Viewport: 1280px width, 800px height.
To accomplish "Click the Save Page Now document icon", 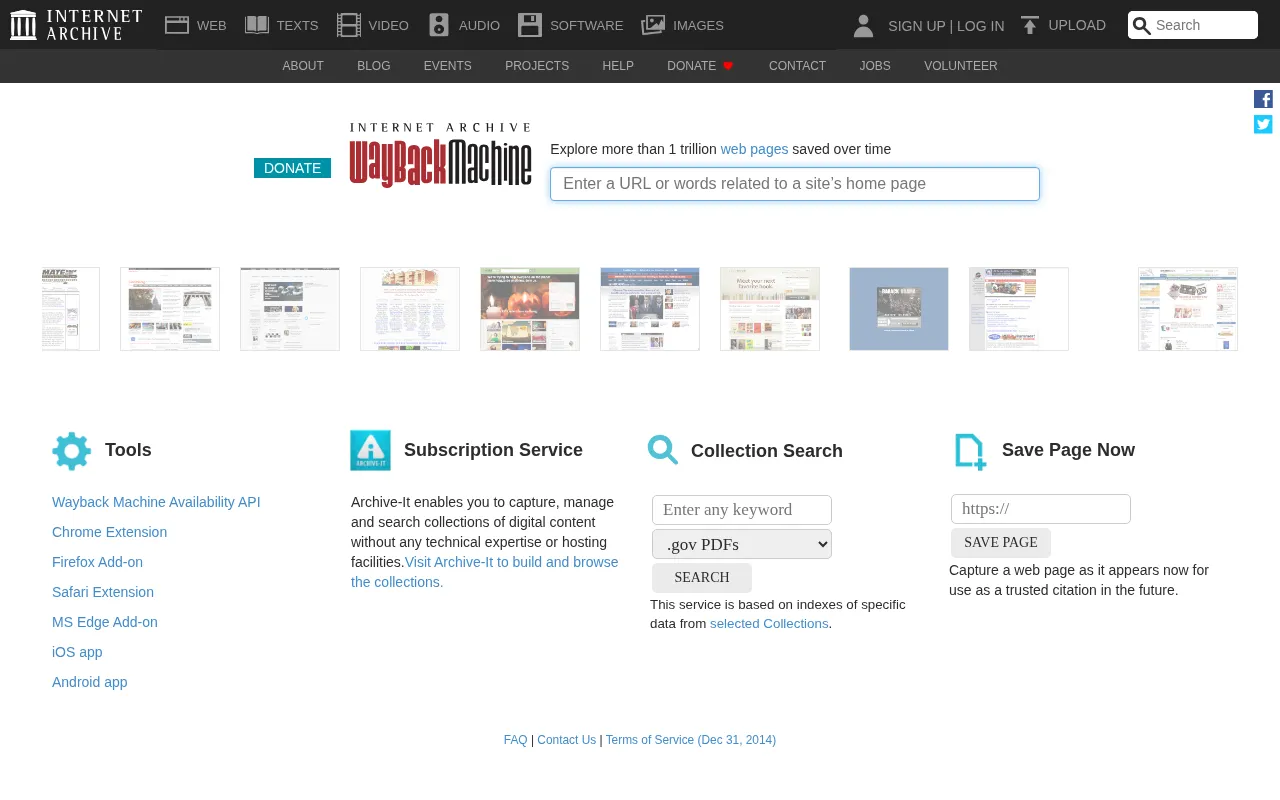I will coord(970,452).
